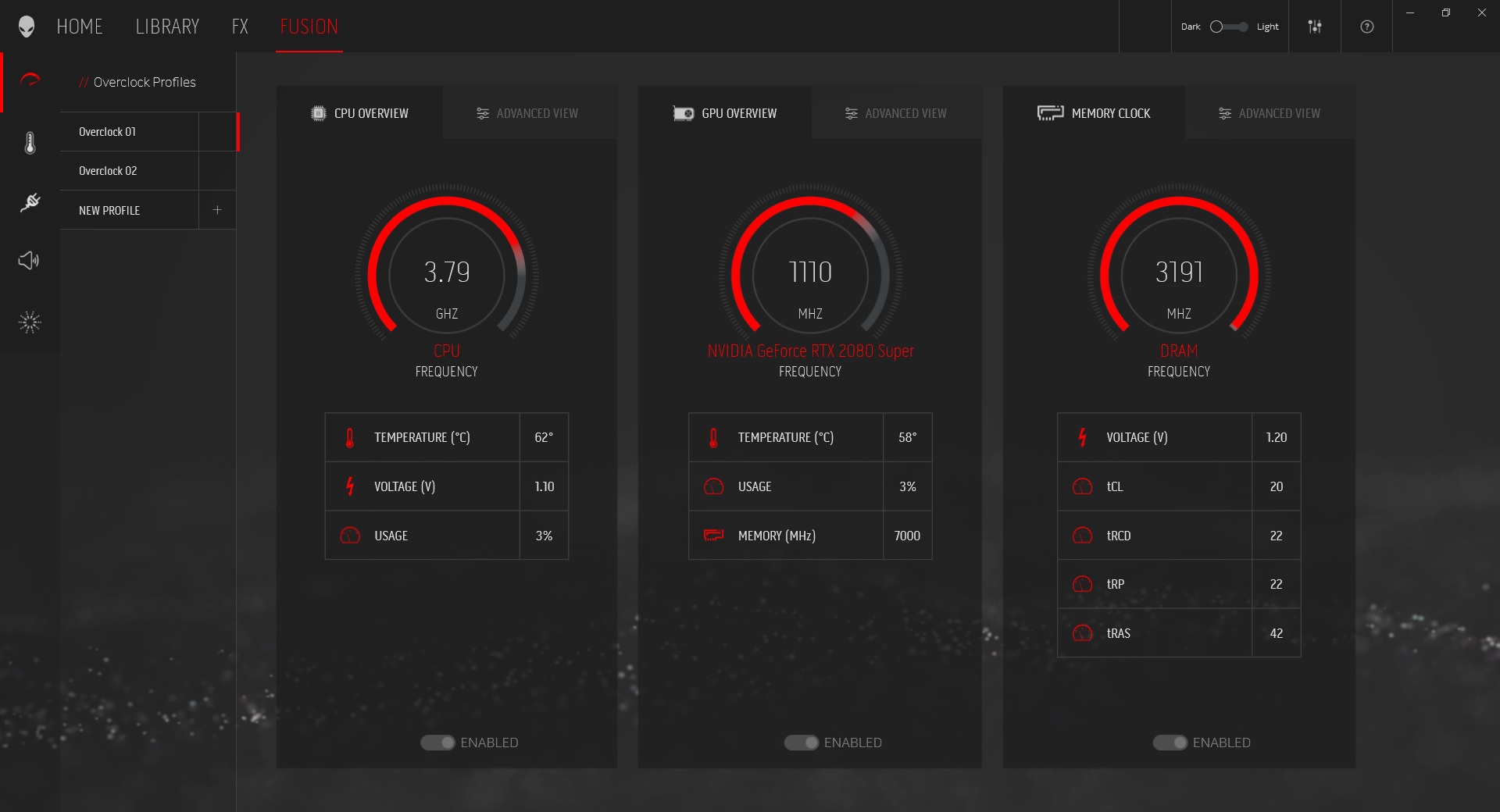Select the Overclock 02 profile
Viewport: 1500px width, 812px height.
130,171
